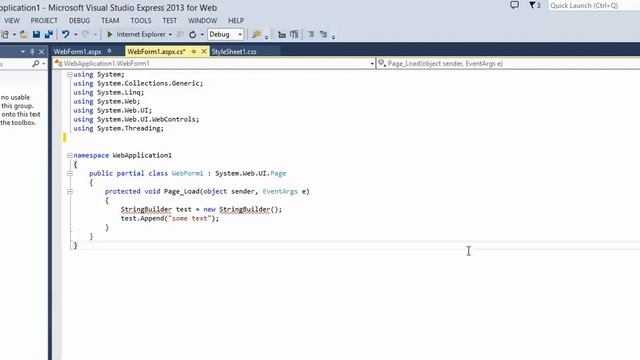Click the Save All icon
The width and height of the screenshot is (640, 360).
[49, 35]
